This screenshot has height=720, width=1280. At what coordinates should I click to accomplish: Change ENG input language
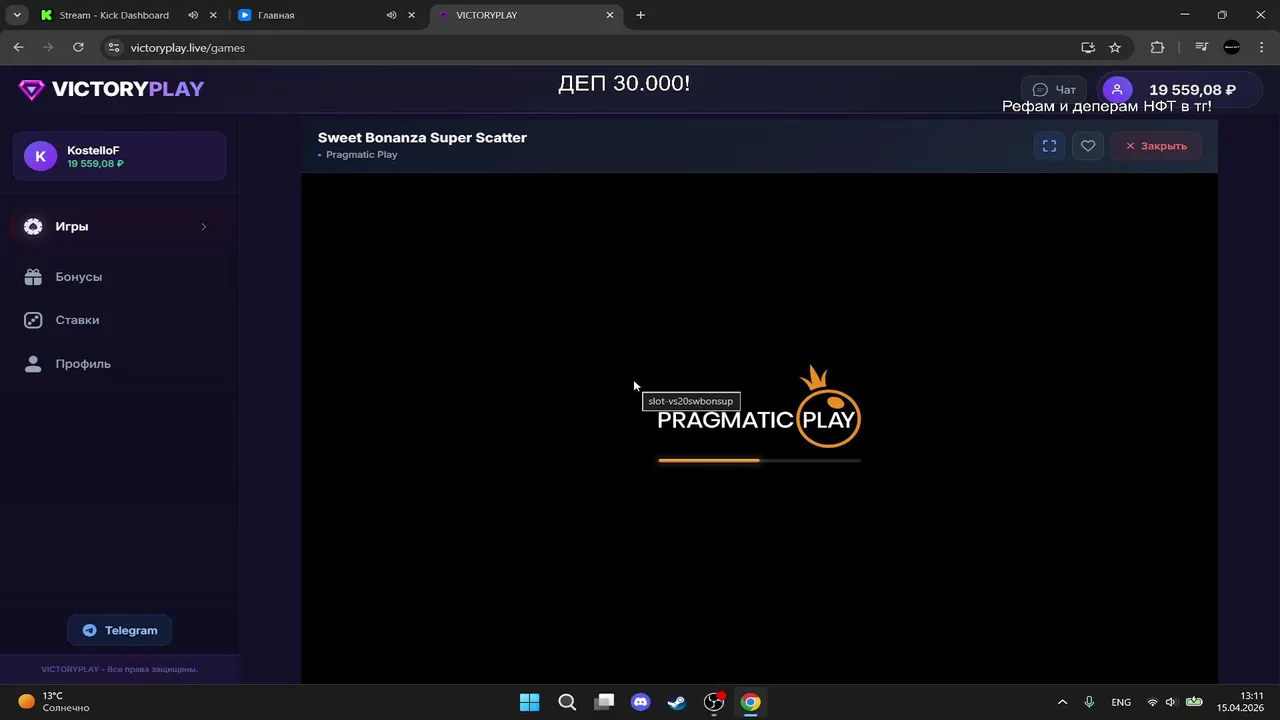click(1121, 702)
